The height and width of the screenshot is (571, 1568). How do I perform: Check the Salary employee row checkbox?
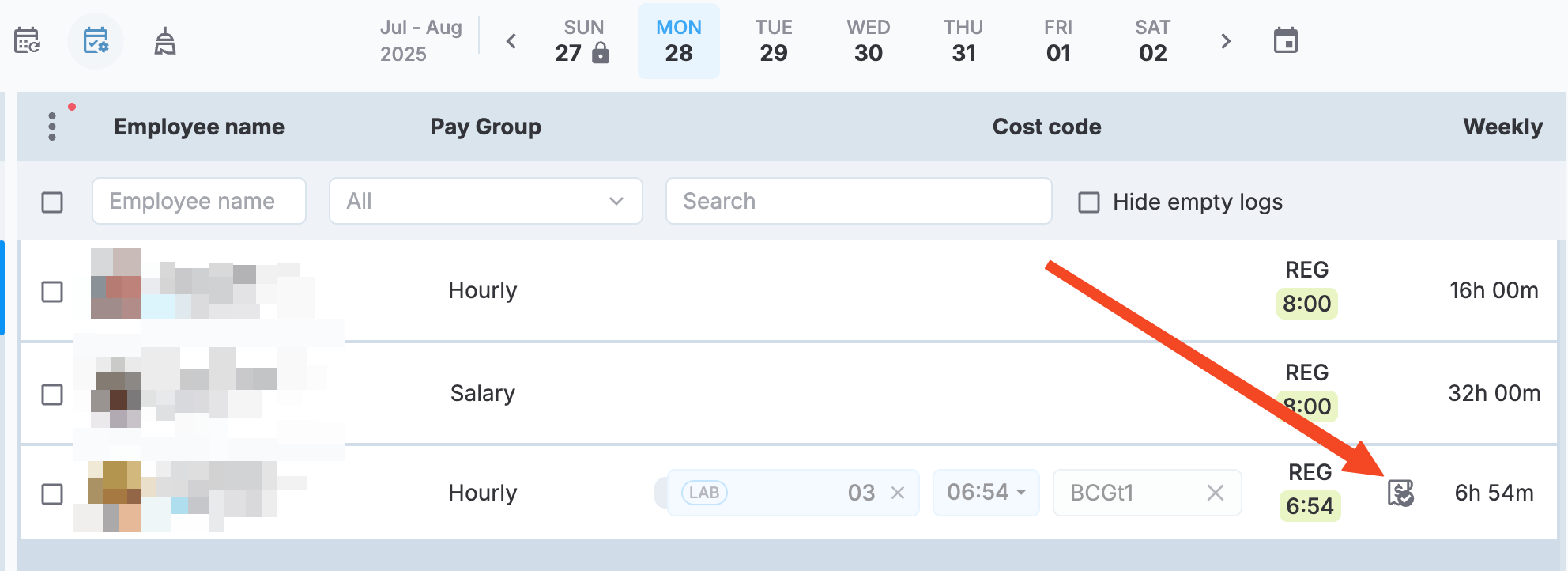tap(52, 395)
